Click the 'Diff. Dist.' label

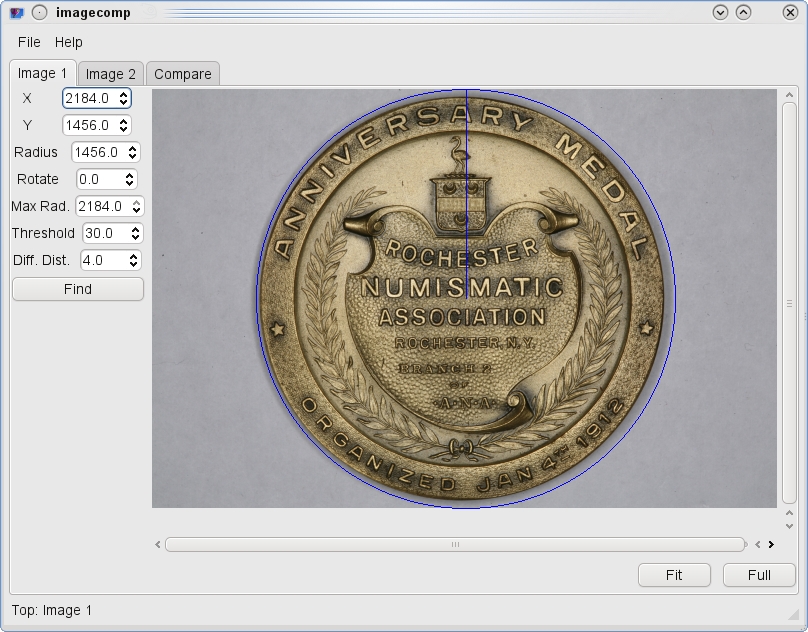(x=41, y=260)
